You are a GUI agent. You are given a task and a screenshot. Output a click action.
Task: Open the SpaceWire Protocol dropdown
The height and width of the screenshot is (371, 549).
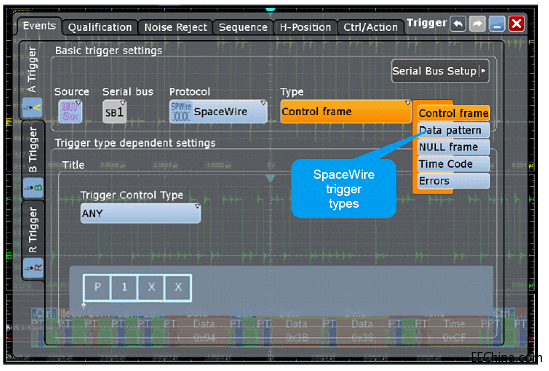[218, 112]
